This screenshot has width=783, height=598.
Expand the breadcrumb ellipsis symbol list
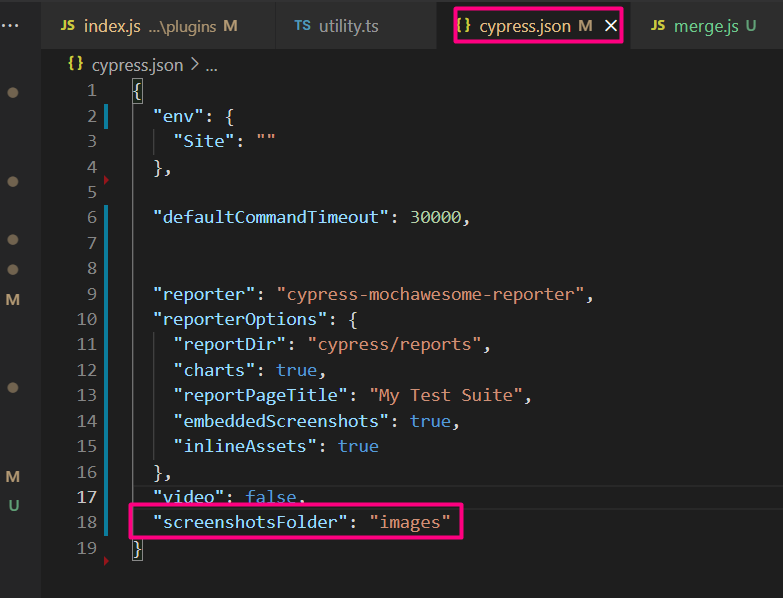point(211,64)
